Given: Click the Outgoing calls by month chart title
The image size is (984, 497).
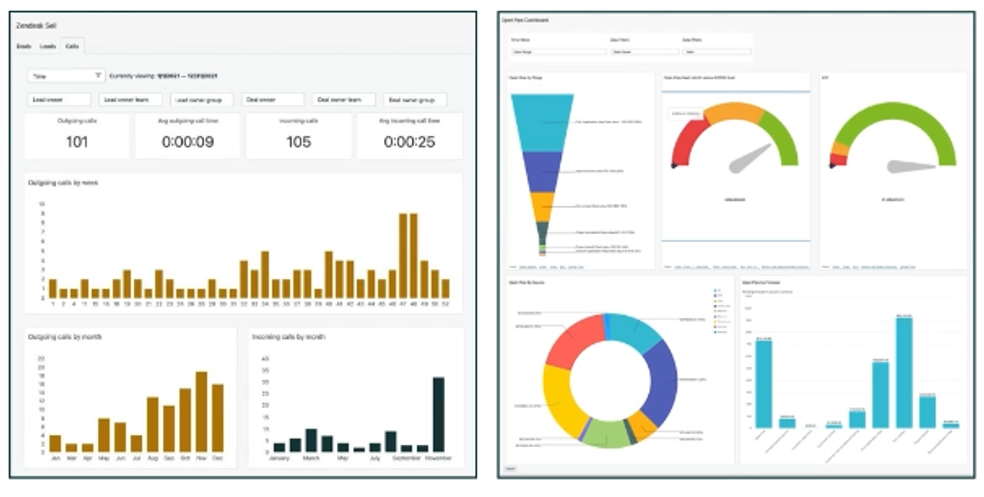Looking at the screenshot, I should [x=65, y=337].
